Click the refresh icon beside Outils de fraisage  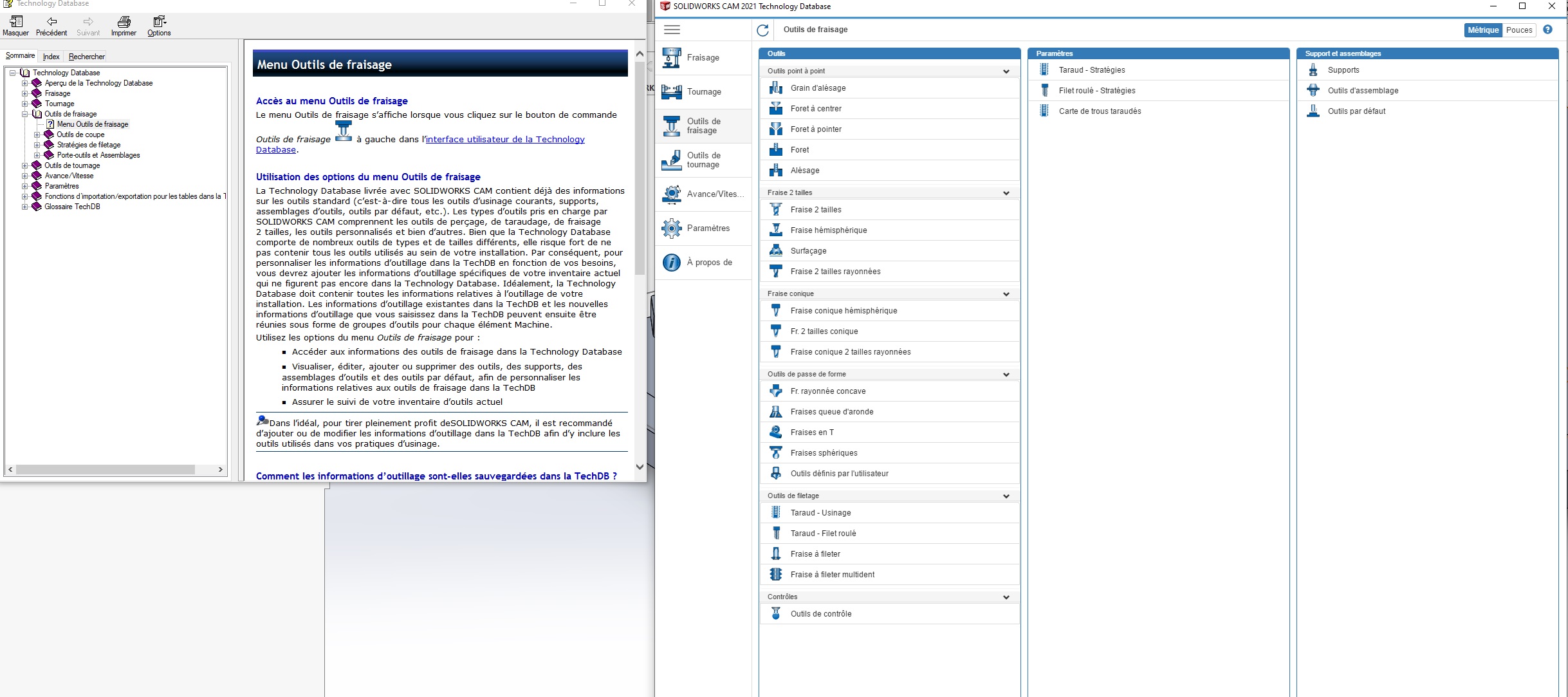[x=762, y=30]
